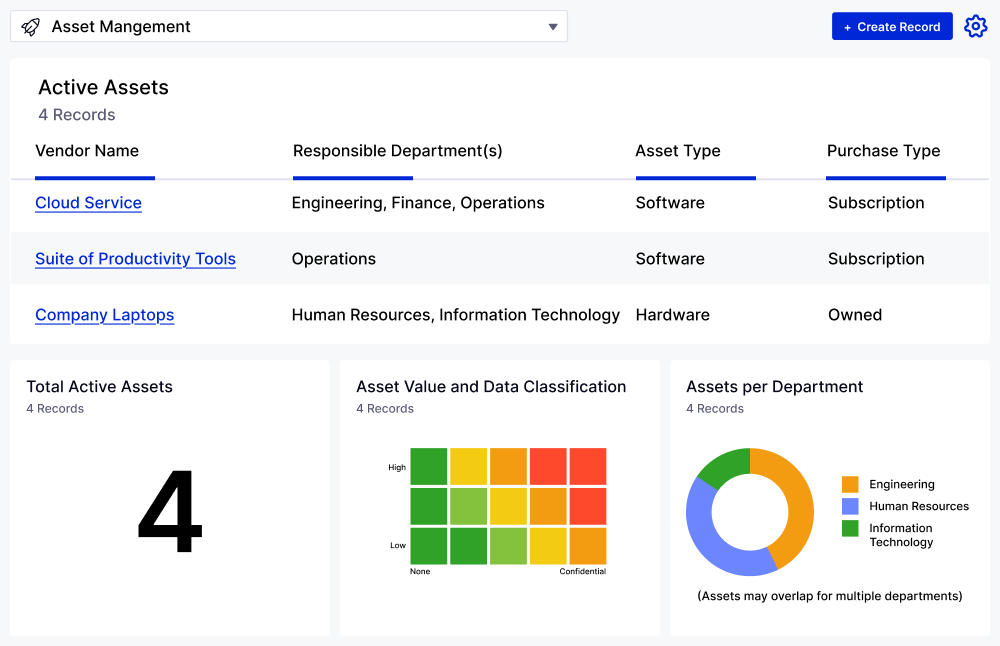Open the settings gear icon
The height and width of the screenshot is (646, 1000).
coord(975,27)
